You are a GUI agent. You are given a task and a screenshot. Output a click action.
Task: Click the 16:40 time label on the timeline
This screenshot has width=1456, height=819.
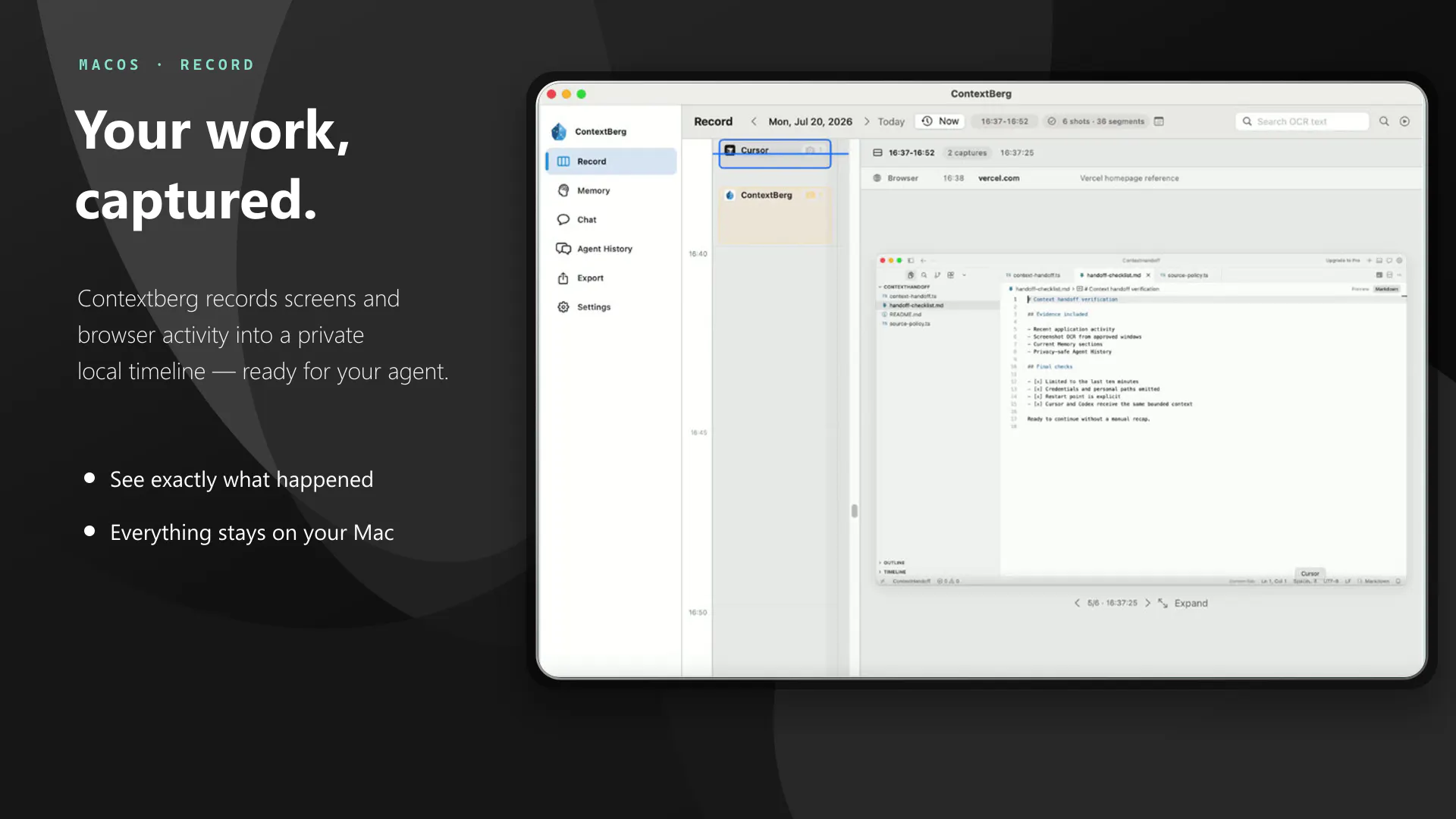click(x=698, y=254)
